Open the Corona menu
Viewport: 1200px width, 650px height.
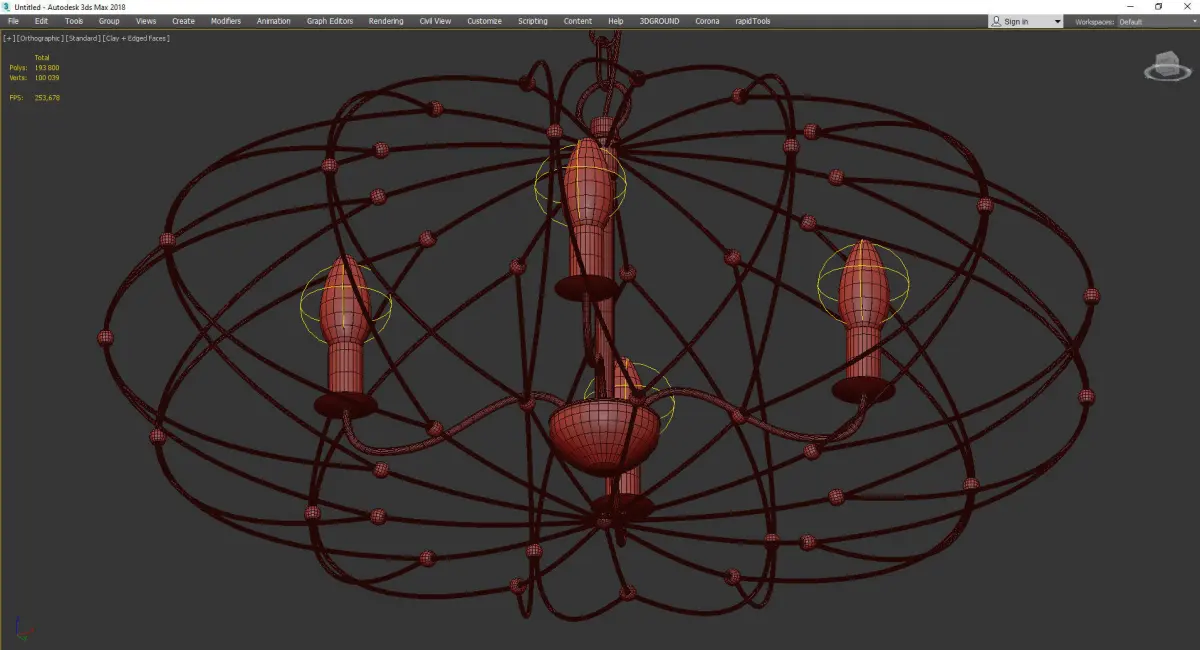coord(707,21)
